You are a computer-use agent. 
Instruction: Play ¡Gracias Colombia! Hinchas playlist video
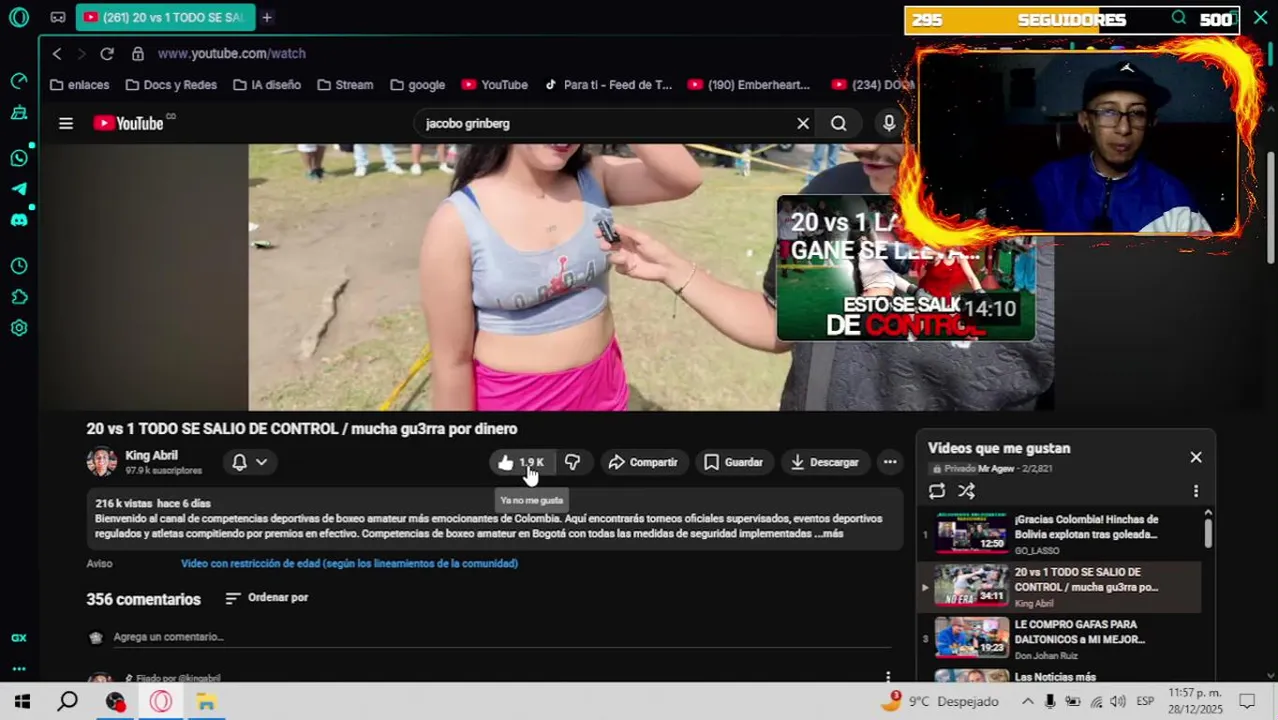pos(1061,533)
